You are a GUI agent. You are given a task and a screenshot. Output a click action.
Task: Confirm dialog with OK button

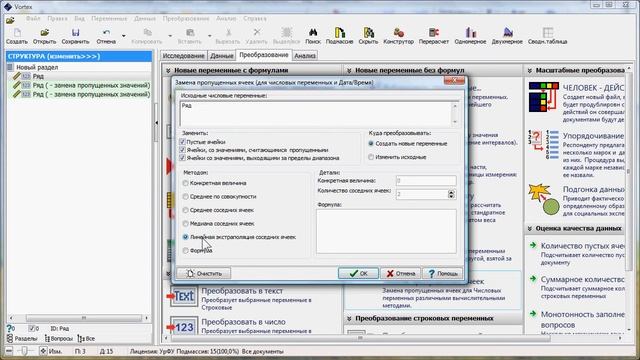pos(358,273)
